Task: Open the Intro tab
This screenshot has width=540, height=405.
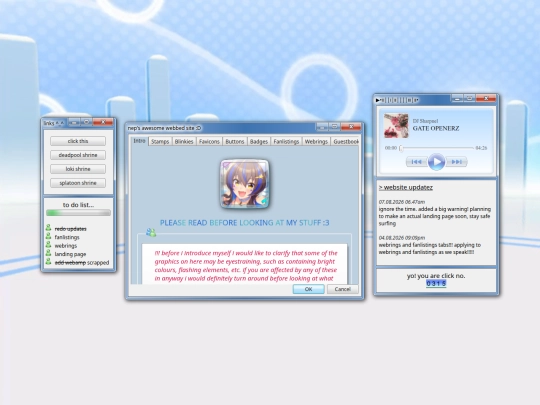Action: coord(139,141)
